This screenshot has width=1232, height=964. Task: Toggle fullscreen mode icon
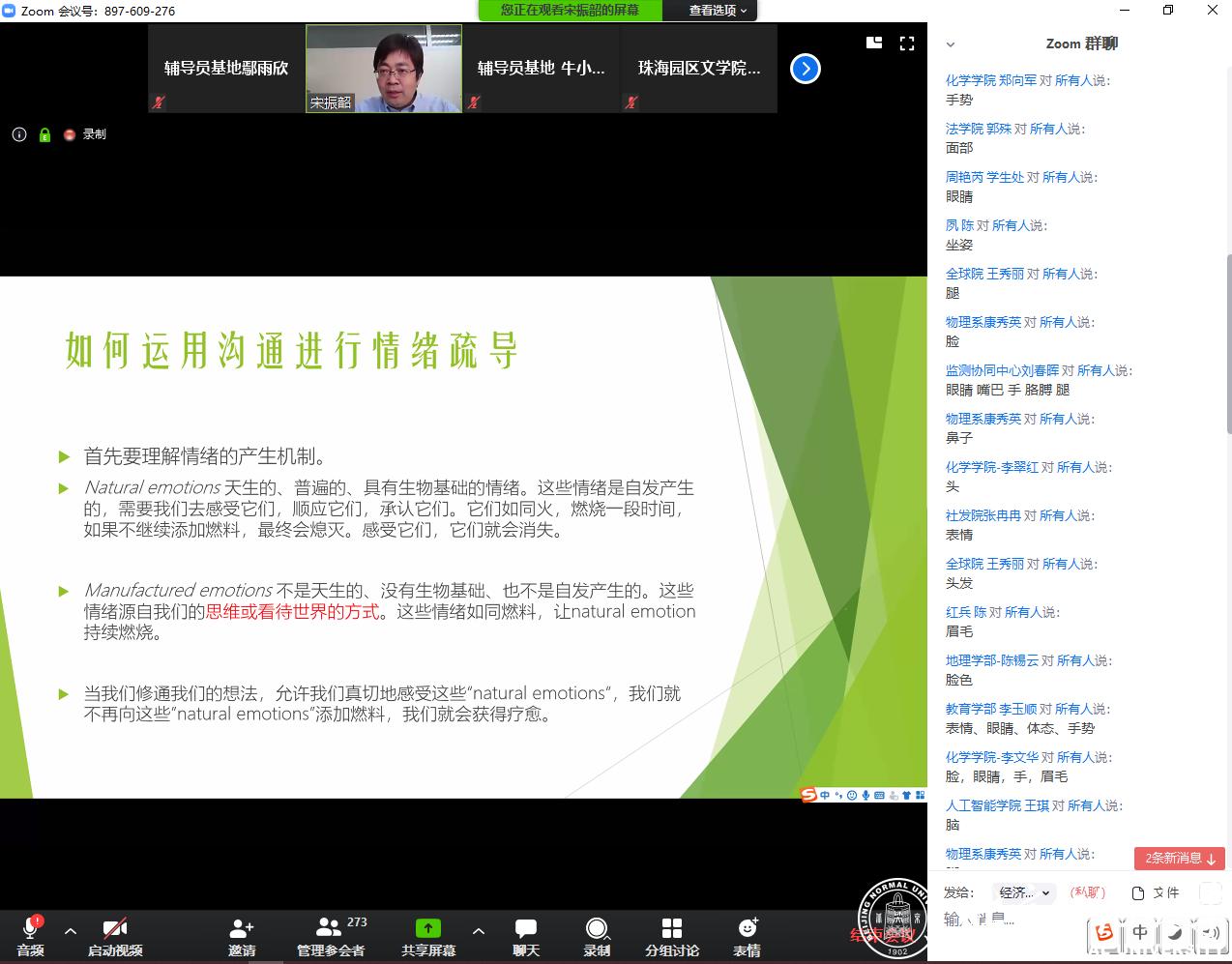point(907,44)
